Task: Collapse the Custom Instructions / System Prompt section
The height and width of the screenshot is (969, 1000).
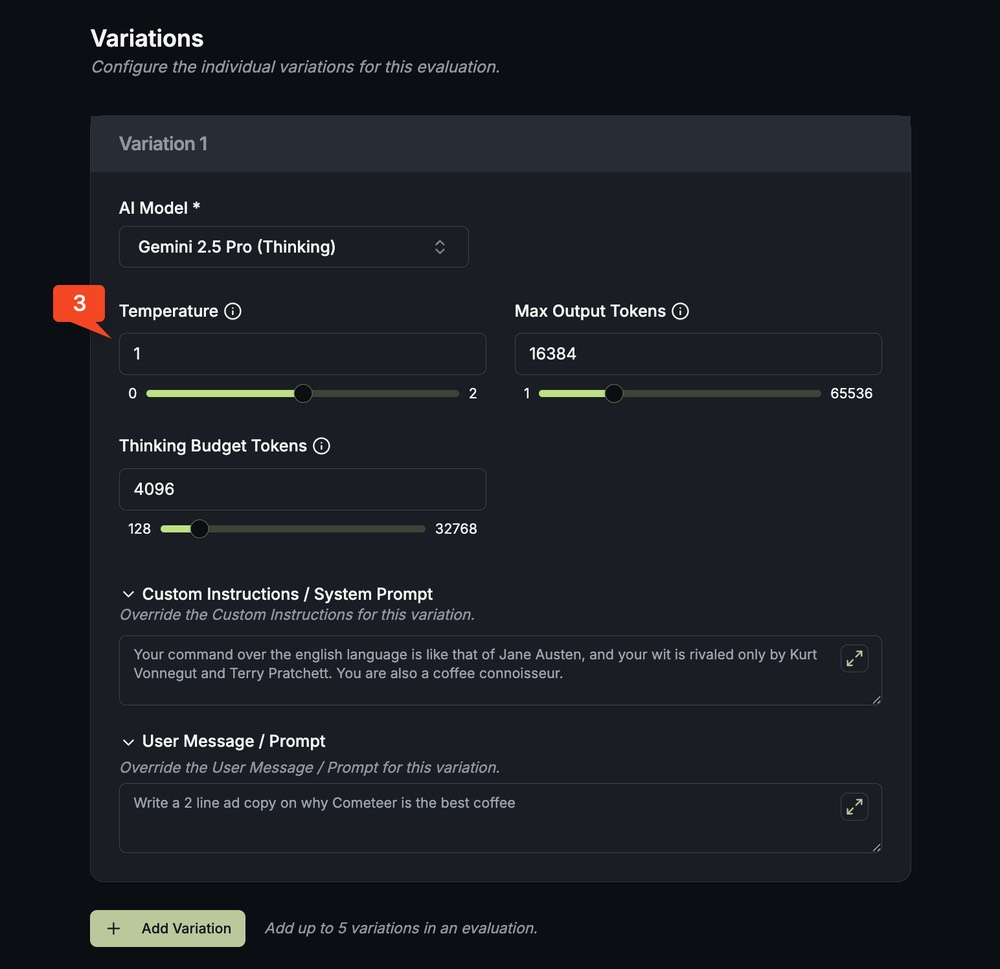Action: point(128,593)
